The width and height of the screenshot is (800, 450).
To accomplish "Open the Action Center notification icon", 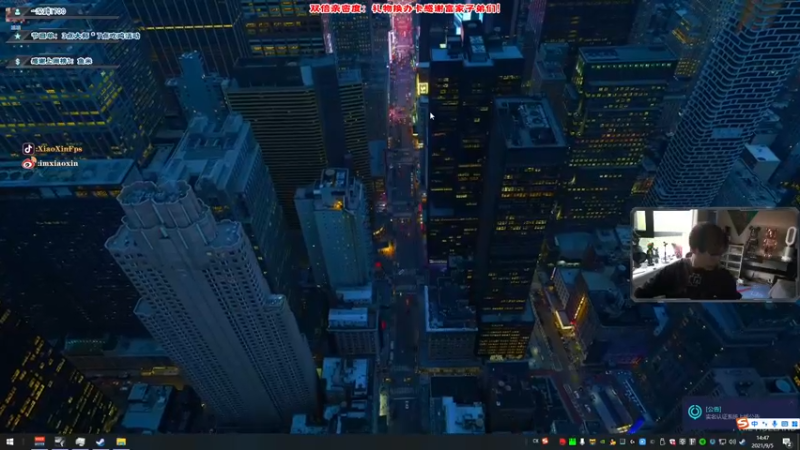I will click(787, 442).
